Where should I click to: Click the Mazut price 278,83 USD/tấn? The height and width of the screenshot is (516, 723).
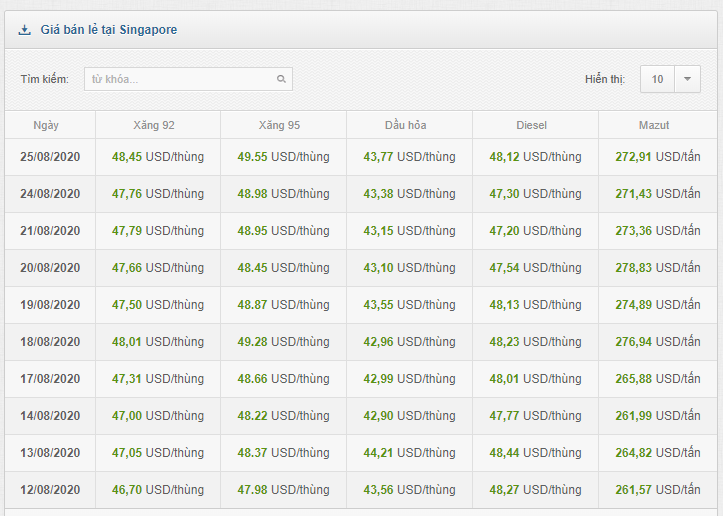pos(658,268)
